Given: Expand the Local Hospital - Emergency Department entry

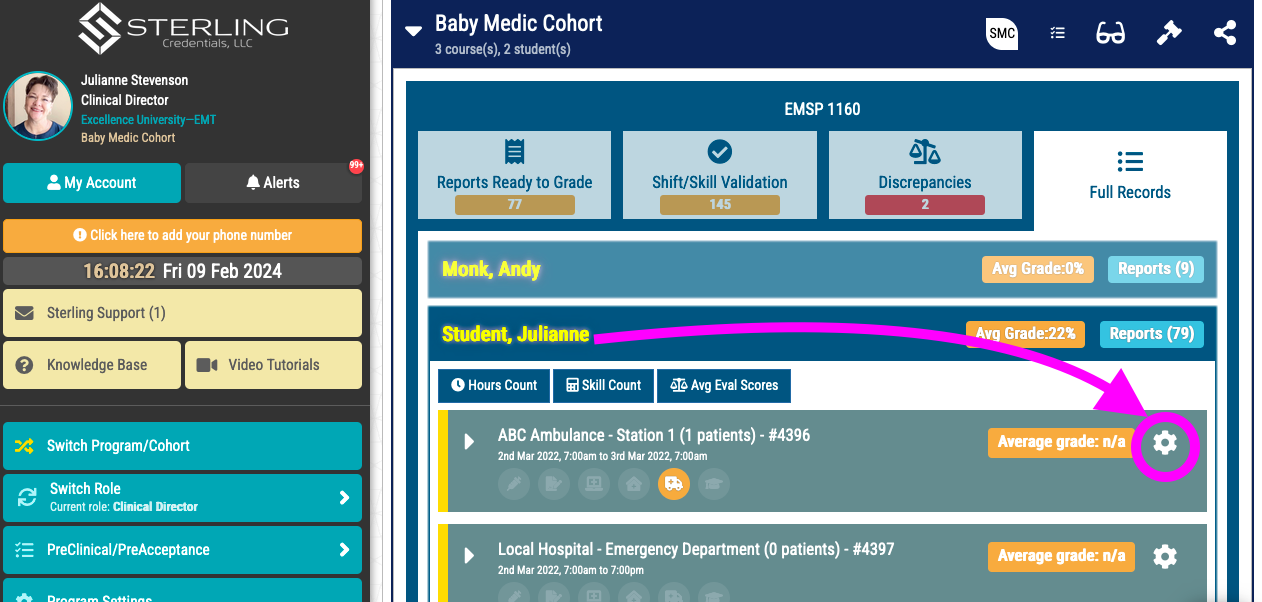Looking at the screenshot, I should (x=470, y=556).
